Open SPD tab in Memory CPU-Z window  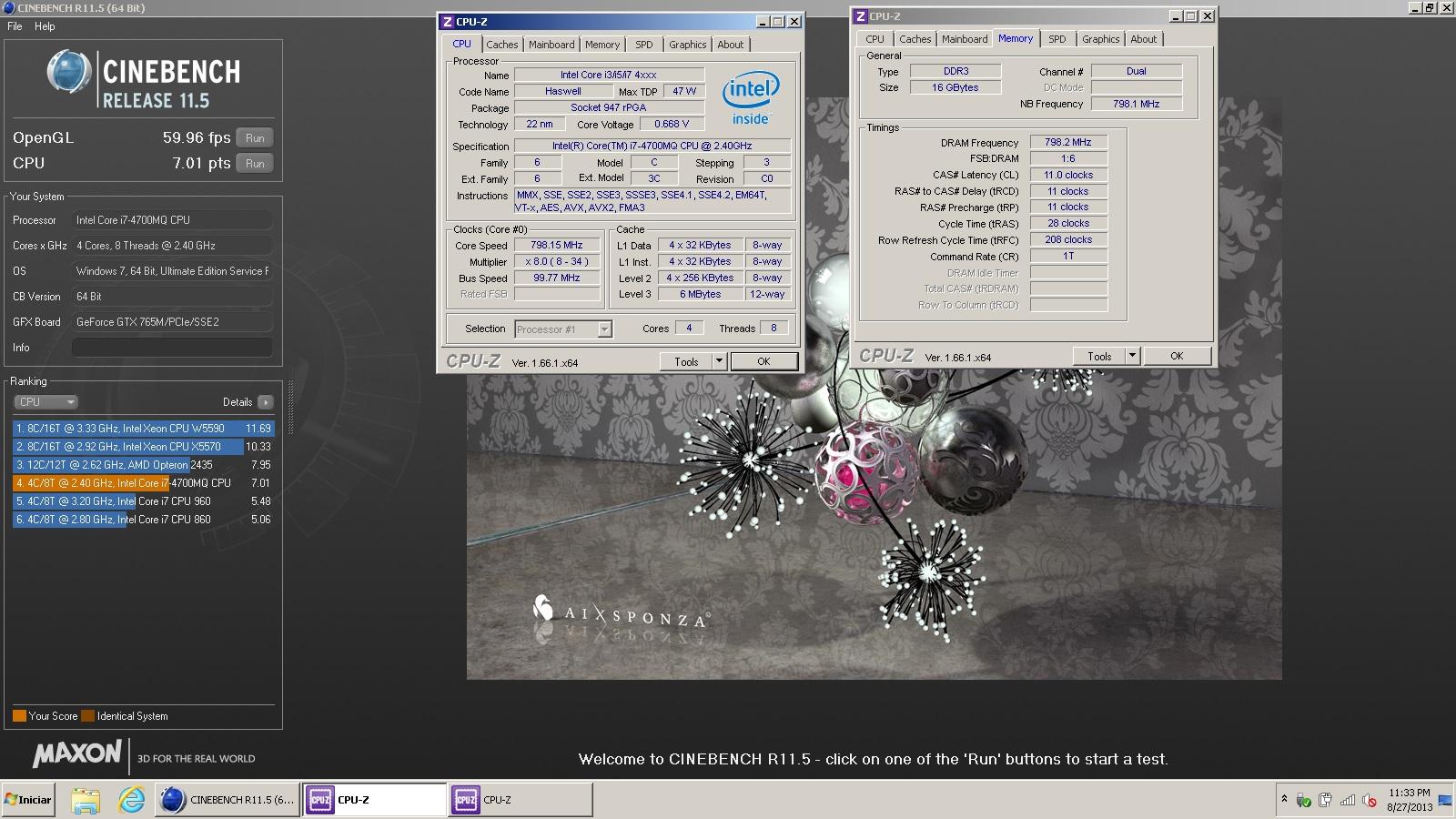1057,39
